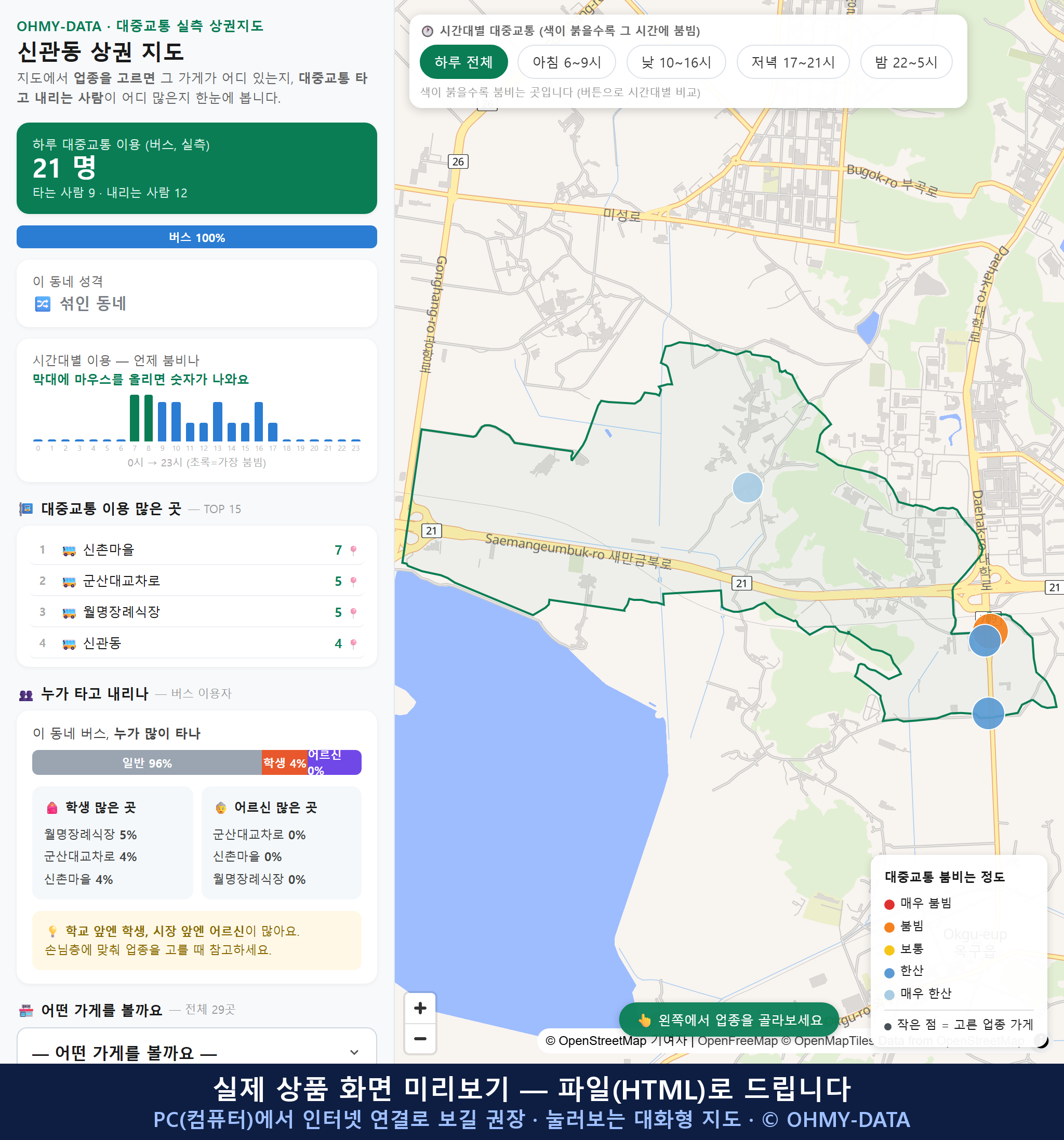Click 월명장례식장 5% in student list

tap(90, 835)
